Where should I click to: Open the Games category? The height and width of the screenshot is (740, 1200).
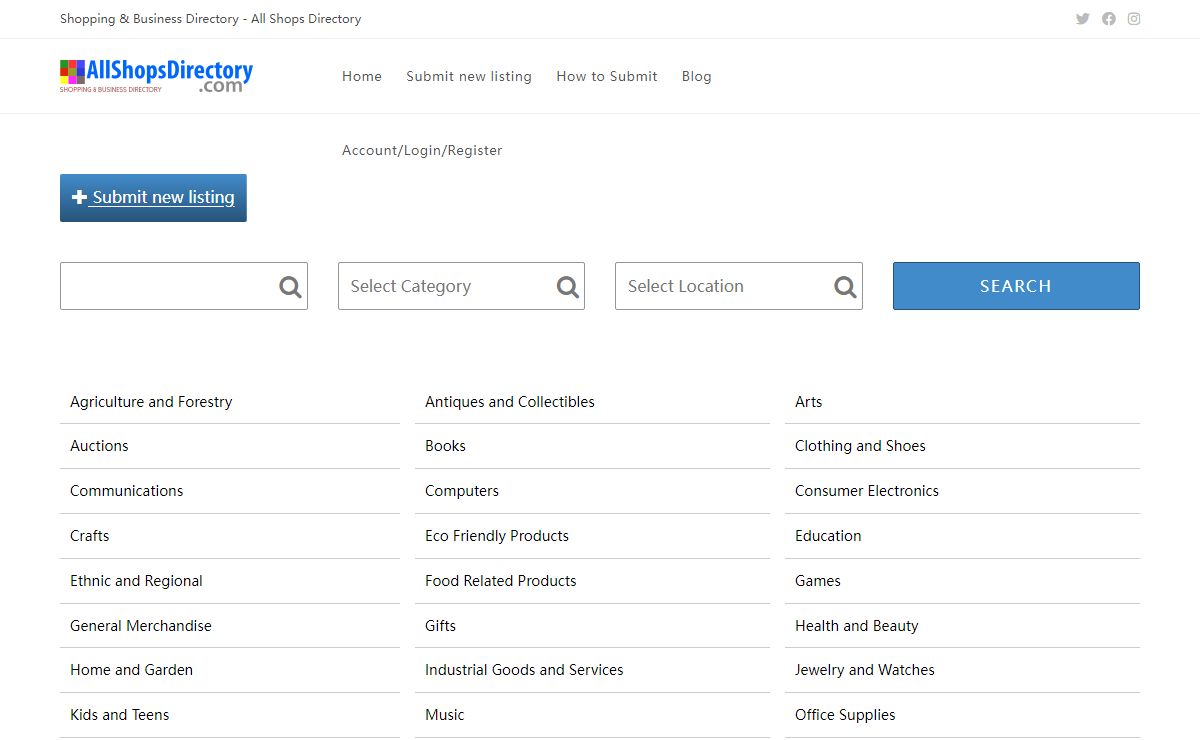(818, 581)
